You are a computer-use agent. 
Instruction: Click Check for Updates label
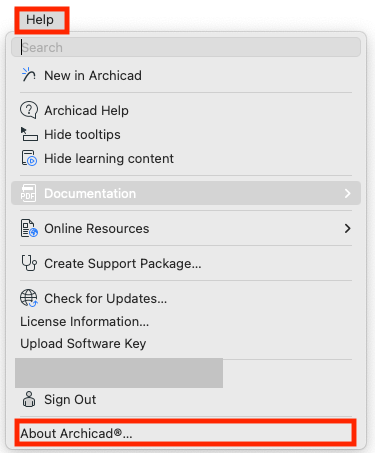105,298
